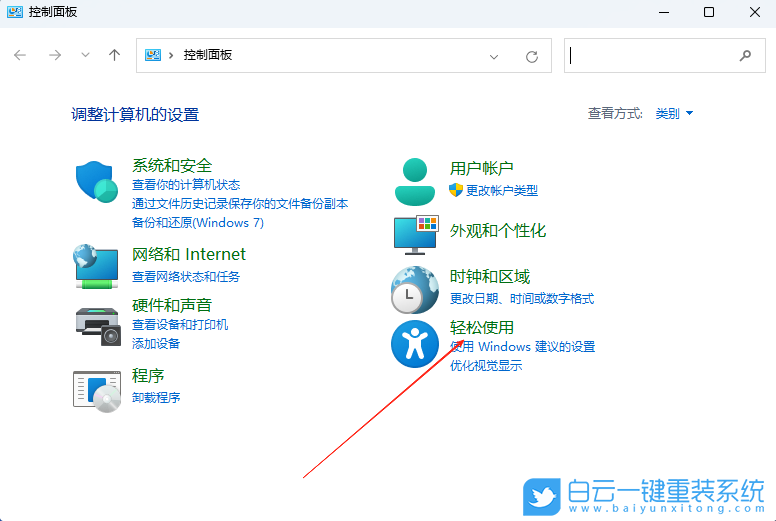Open 网络和 Internet category
This screenshot has width=776, height=521.
pyautogui.click(x=189, y=254)
